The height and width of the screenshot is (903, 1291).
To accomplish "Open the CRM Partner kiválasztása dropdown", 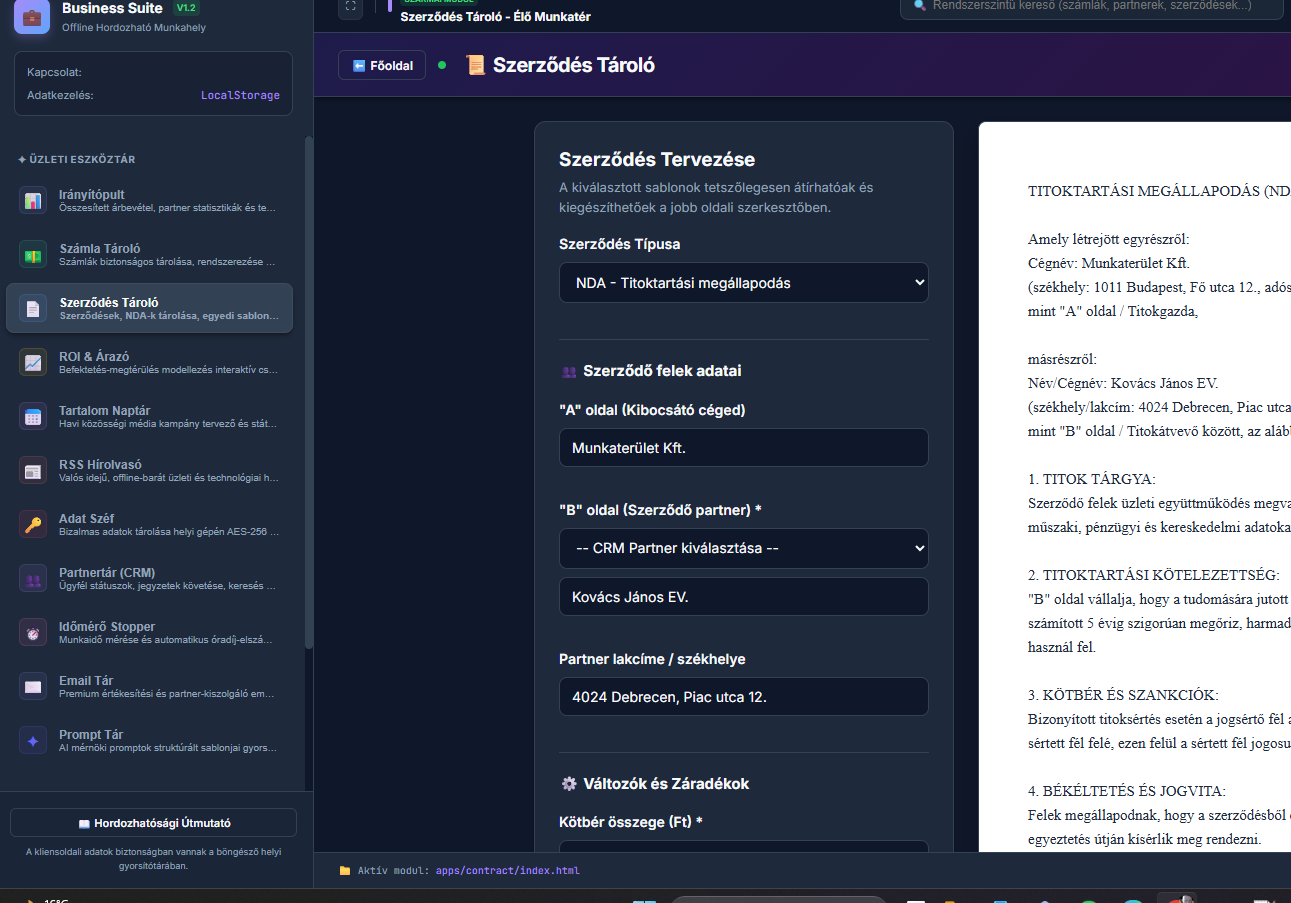I will pos(744,548).
